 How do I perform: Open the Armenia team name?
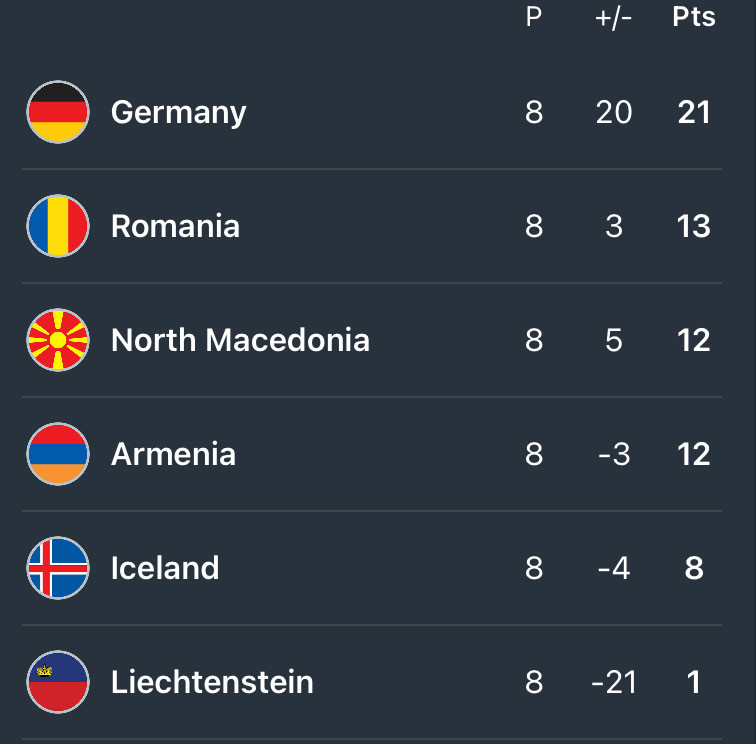coord(174,454)
